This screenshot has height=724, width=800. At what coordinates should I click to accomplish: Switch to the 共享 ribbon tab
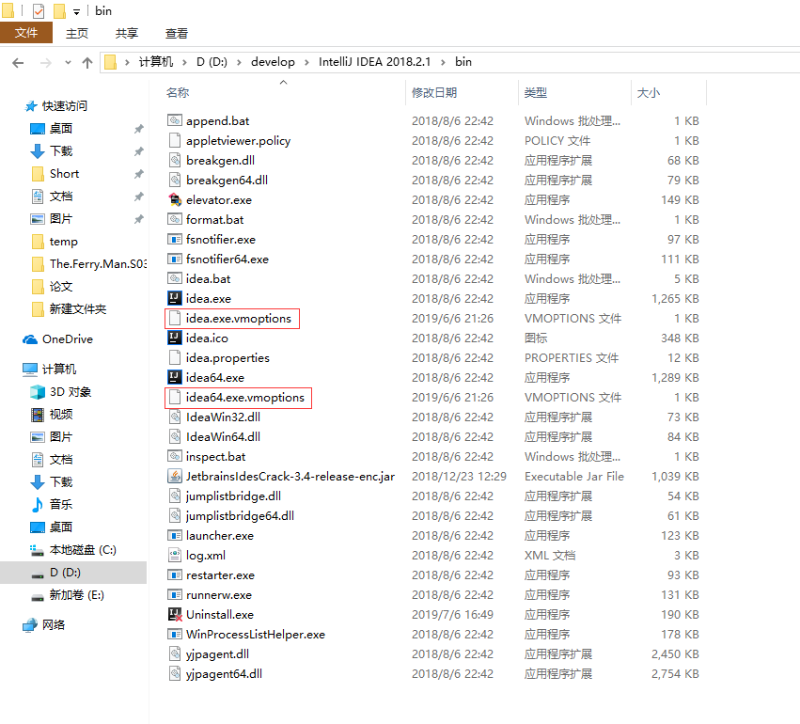point(127,33)
